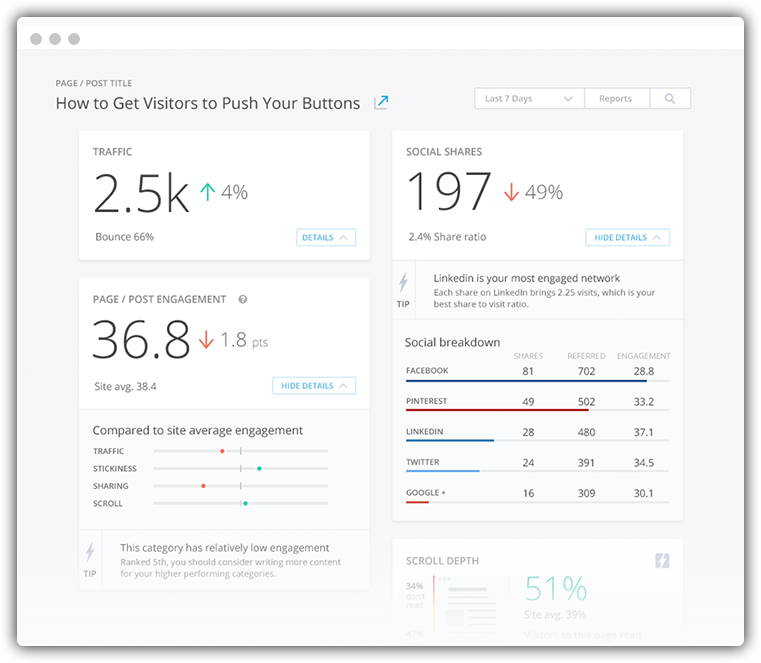Click the 51% scroll depth value
This screenshot has height=663, width=761.
point(556,589)
